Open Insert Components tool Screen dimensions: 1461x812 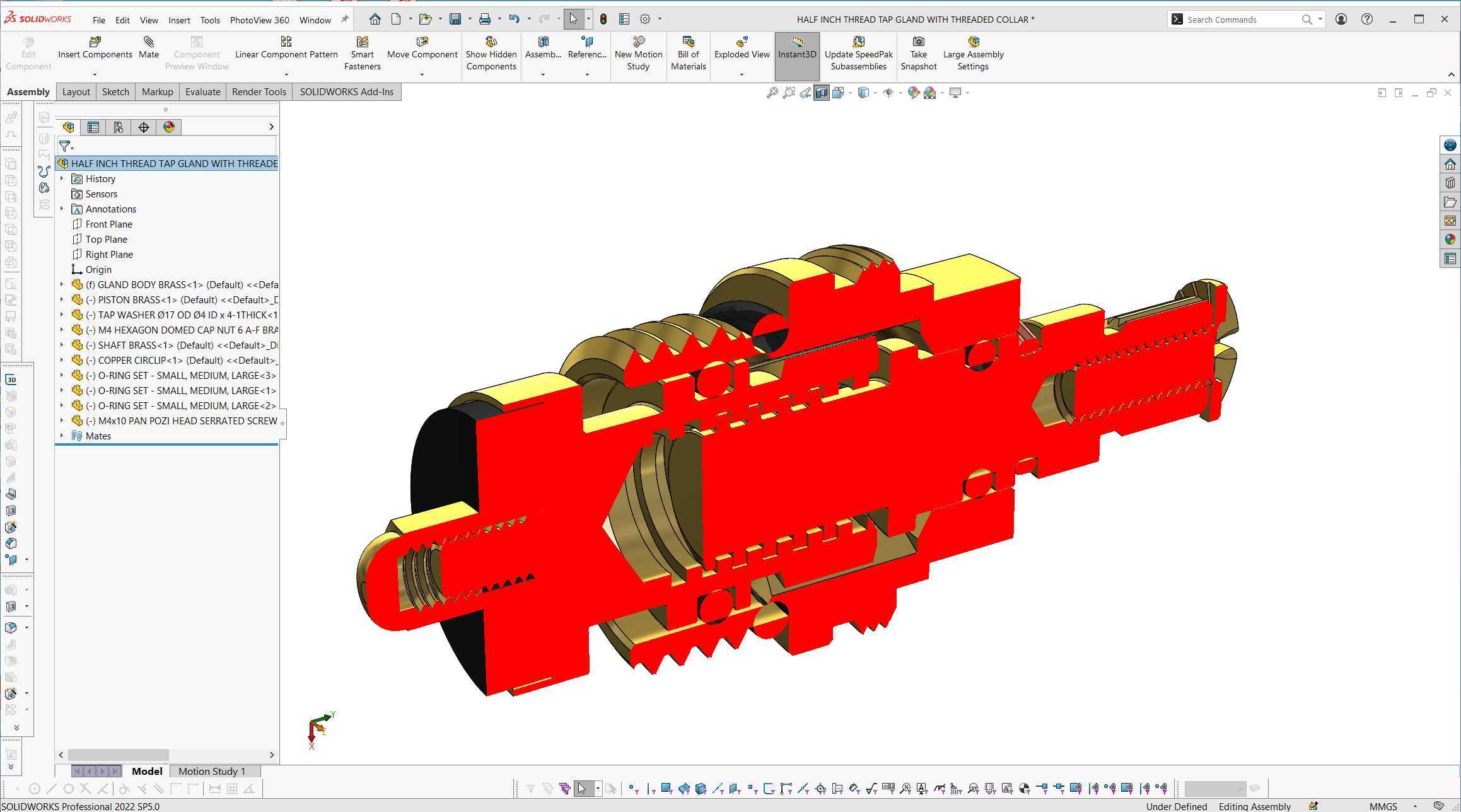point(95,48)
